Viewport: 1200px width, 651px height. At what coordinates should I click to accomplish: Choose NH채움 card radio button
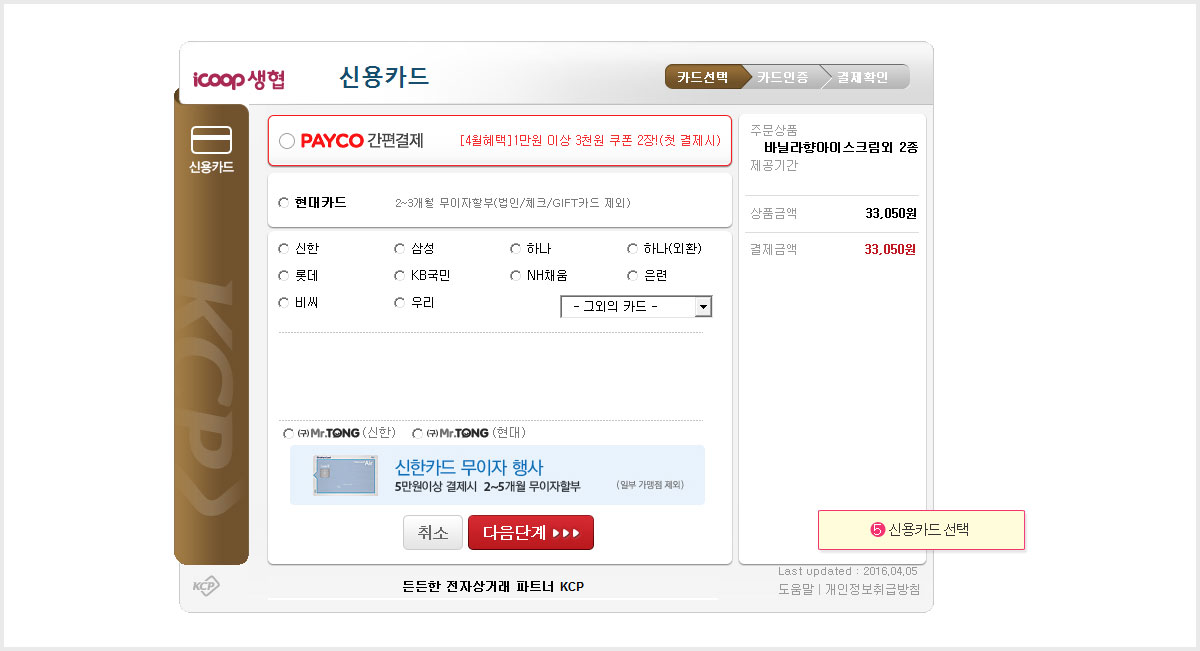click(x=516, y=275)
